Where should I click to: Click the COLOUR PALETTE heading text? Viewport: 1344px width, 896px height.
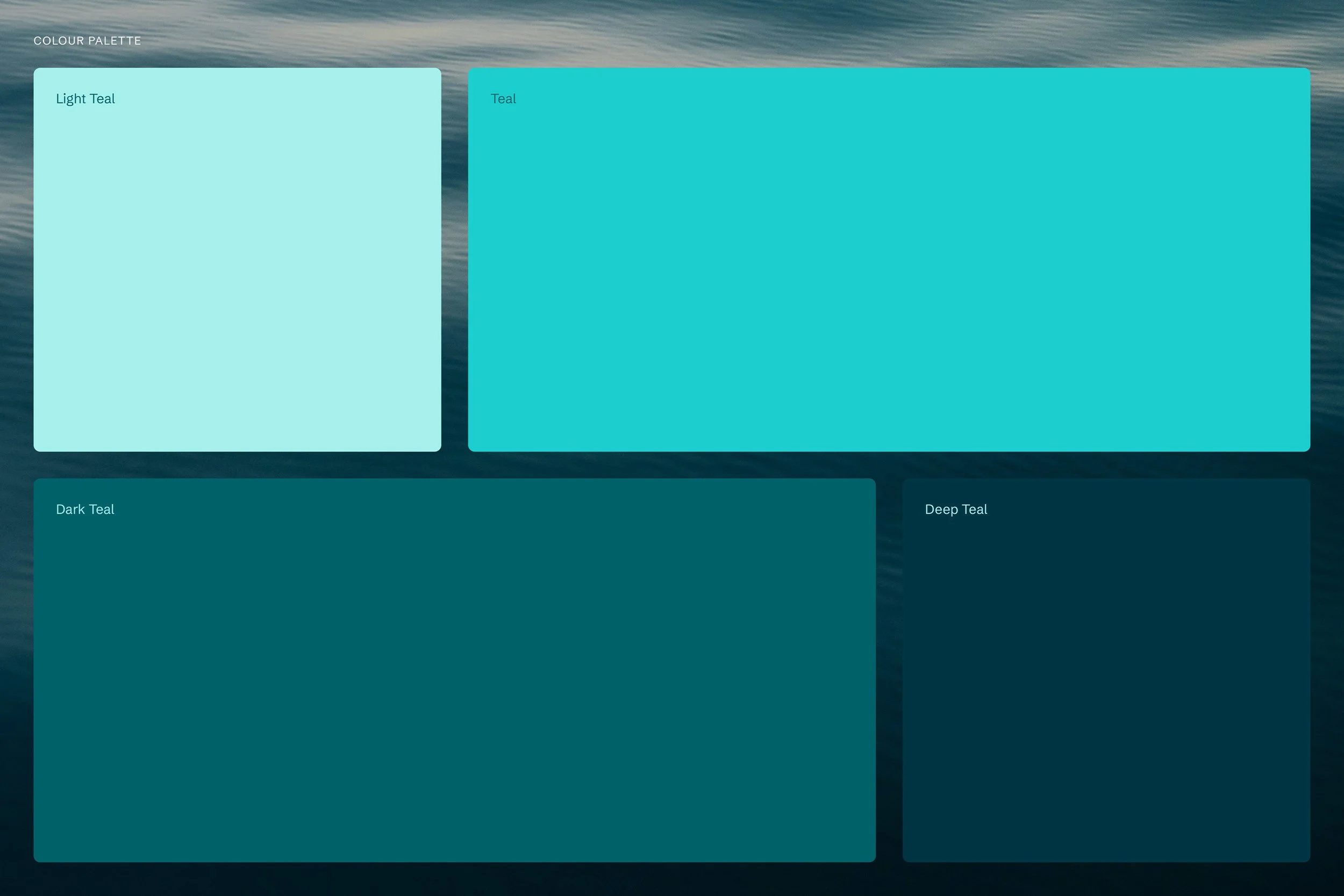87,40
